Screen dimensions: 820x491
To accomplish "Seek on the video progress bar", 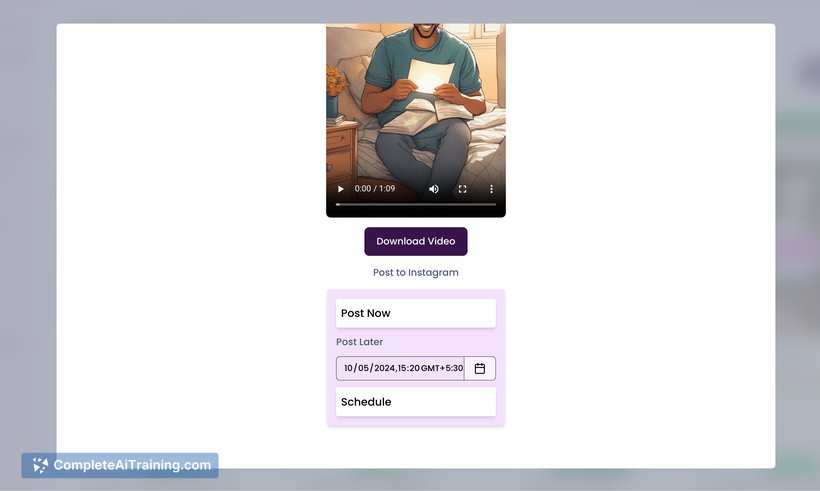I will pos(415,204).
